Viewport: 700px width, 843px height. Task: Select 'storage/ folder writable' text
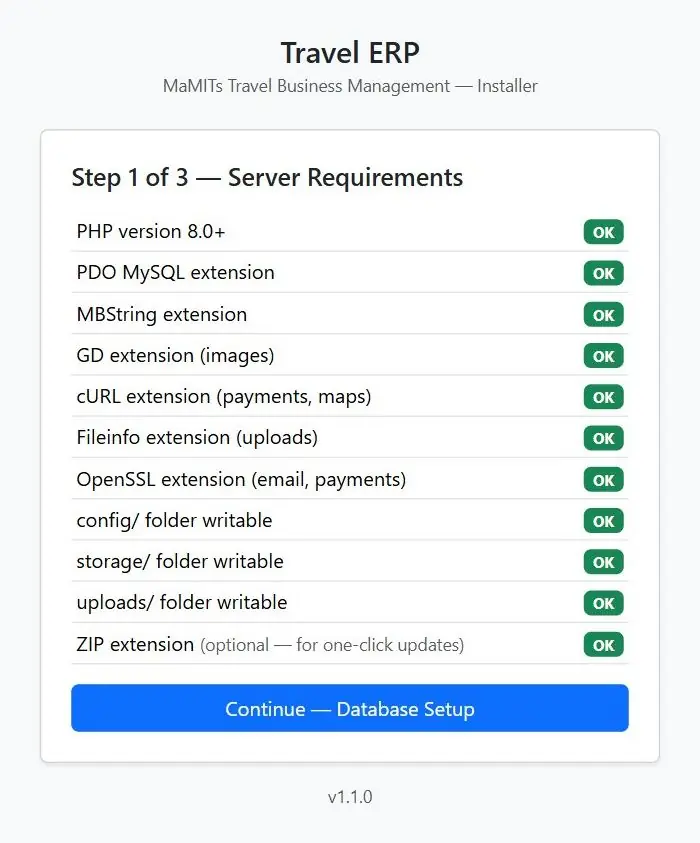pos(180,562)
